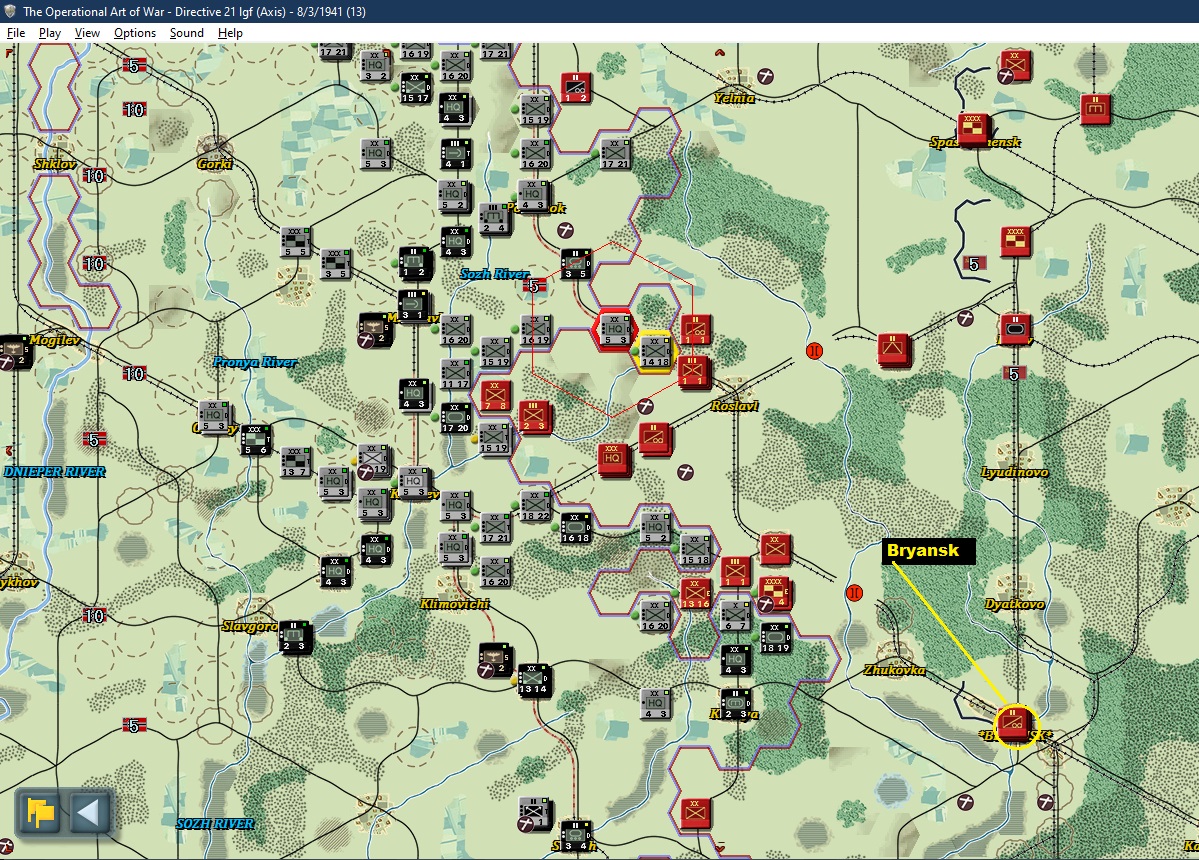Image resolution: width=1199 pixels, height=860 pixels.
Task: Click the Gorki city label
Action: [x=214, y=164]
